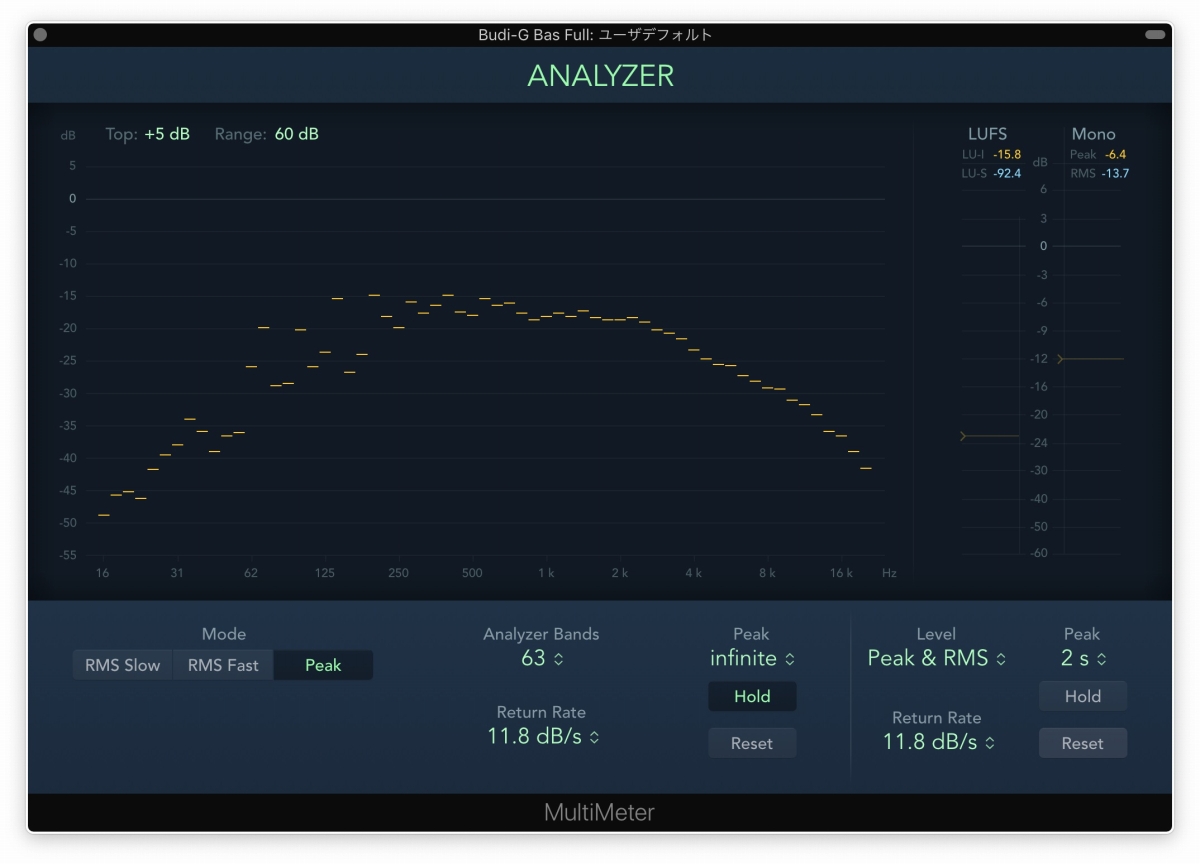Click the Range 60 dB value

[x=296, y=134]
